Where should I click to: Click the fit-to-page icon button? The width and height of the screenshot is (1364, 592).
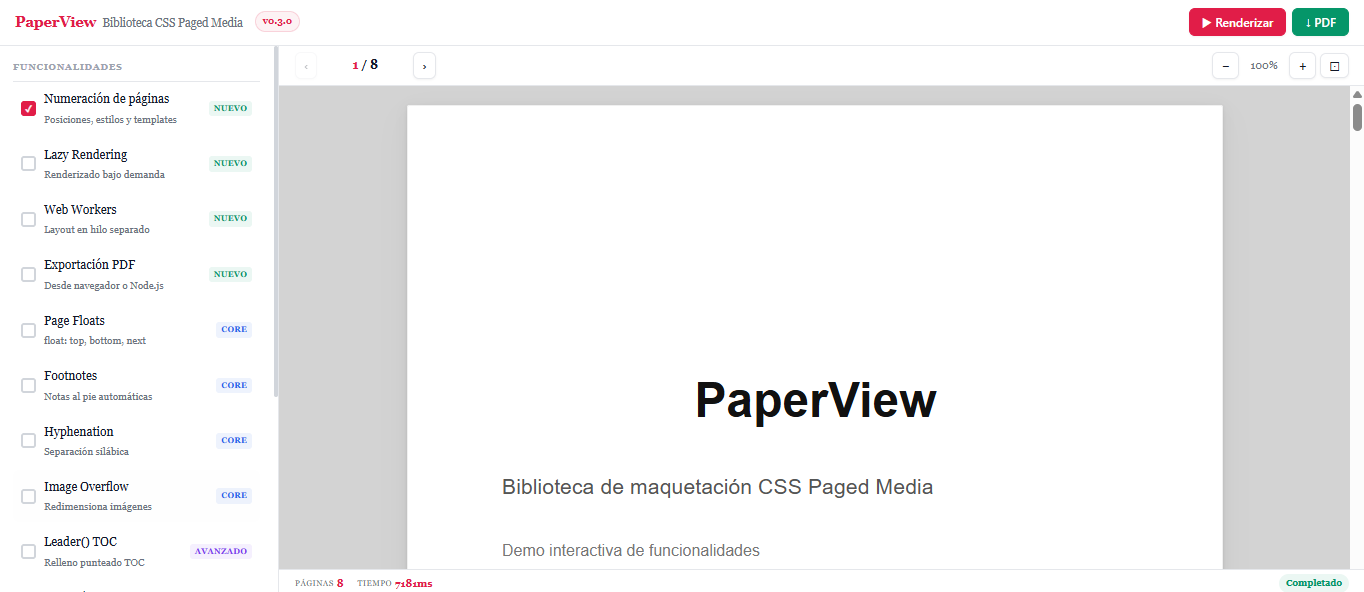click(1334, 66)
